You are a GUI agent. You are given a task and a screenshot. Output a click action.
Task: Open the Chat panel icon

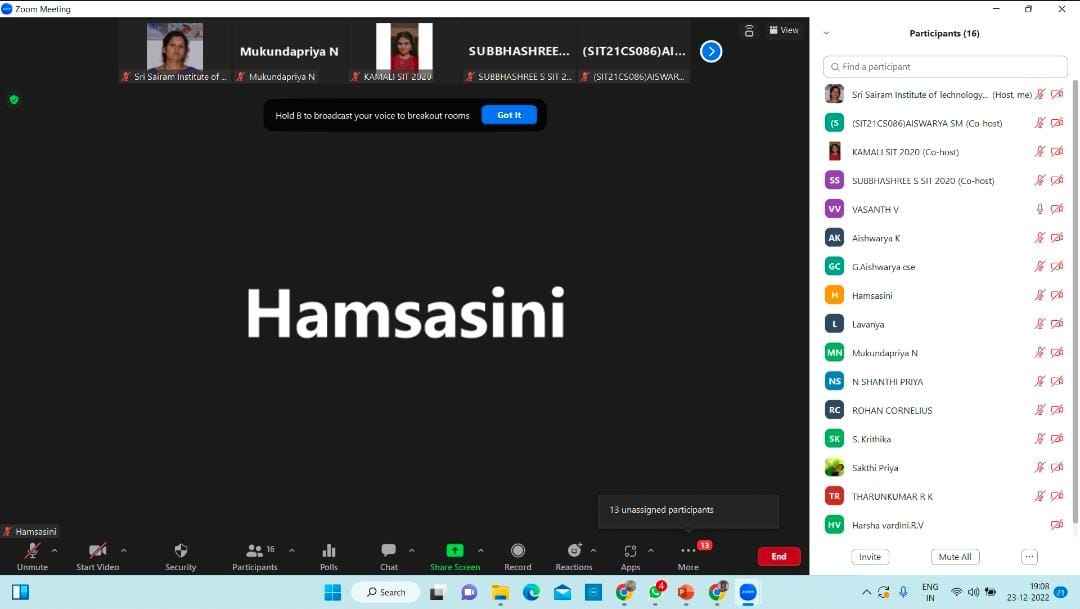389,551
